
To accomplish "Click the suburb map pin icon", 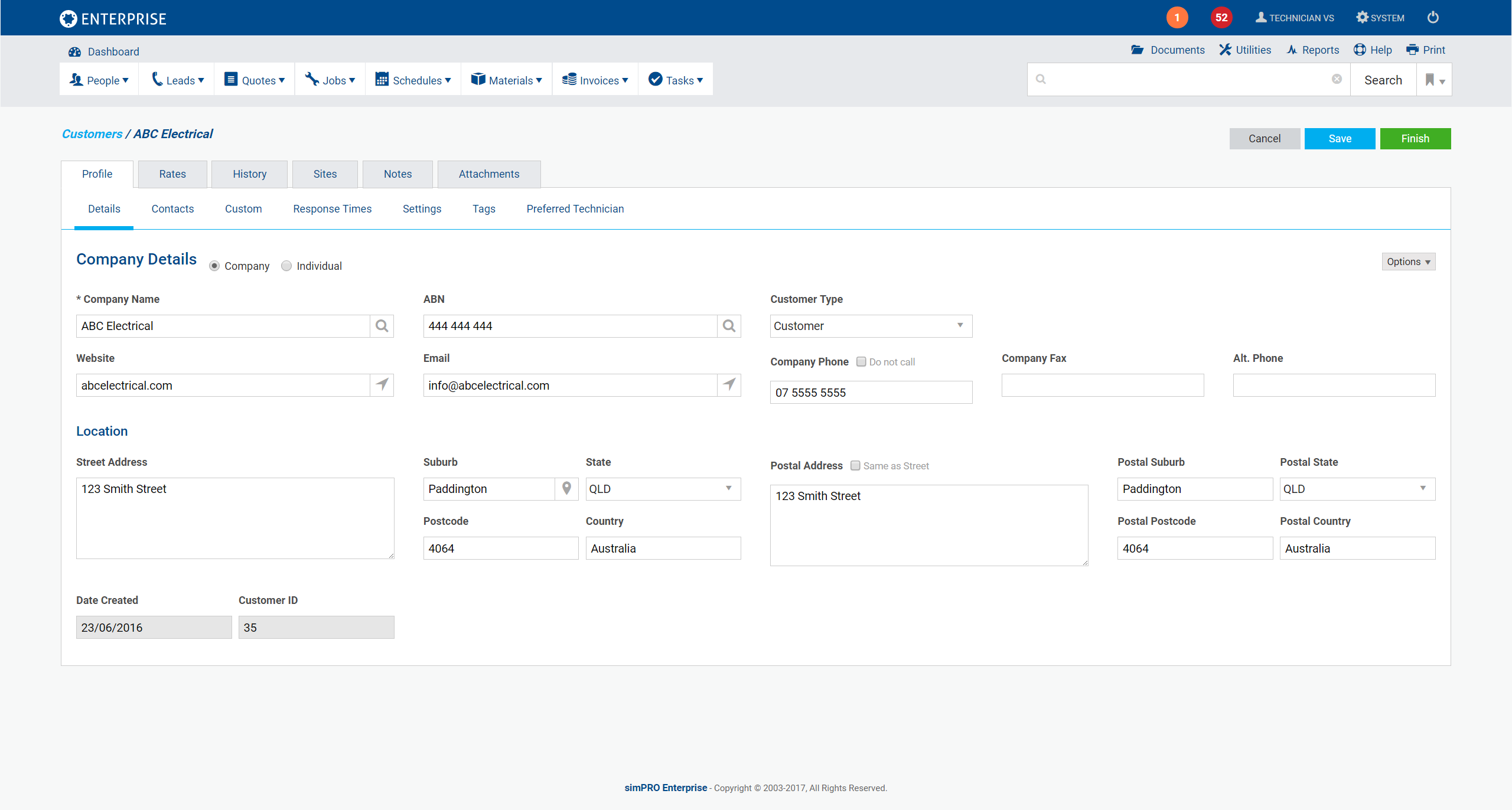I will [566, 488].
